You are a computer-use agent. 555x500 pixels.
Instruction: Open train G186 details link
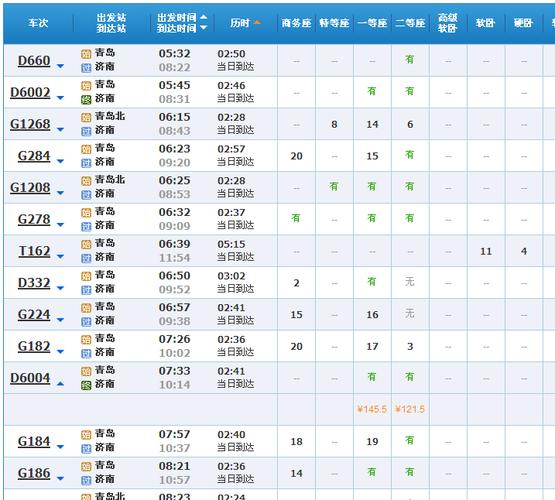[x=34, y=473]
